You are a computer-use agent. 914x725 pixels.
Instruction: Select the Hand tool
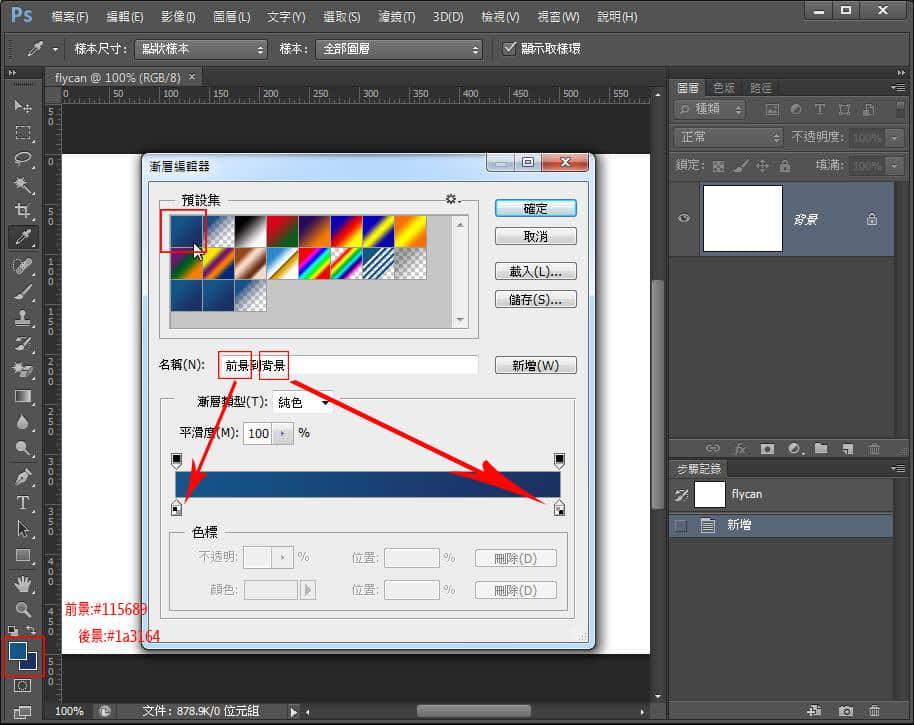click(23, 583)
